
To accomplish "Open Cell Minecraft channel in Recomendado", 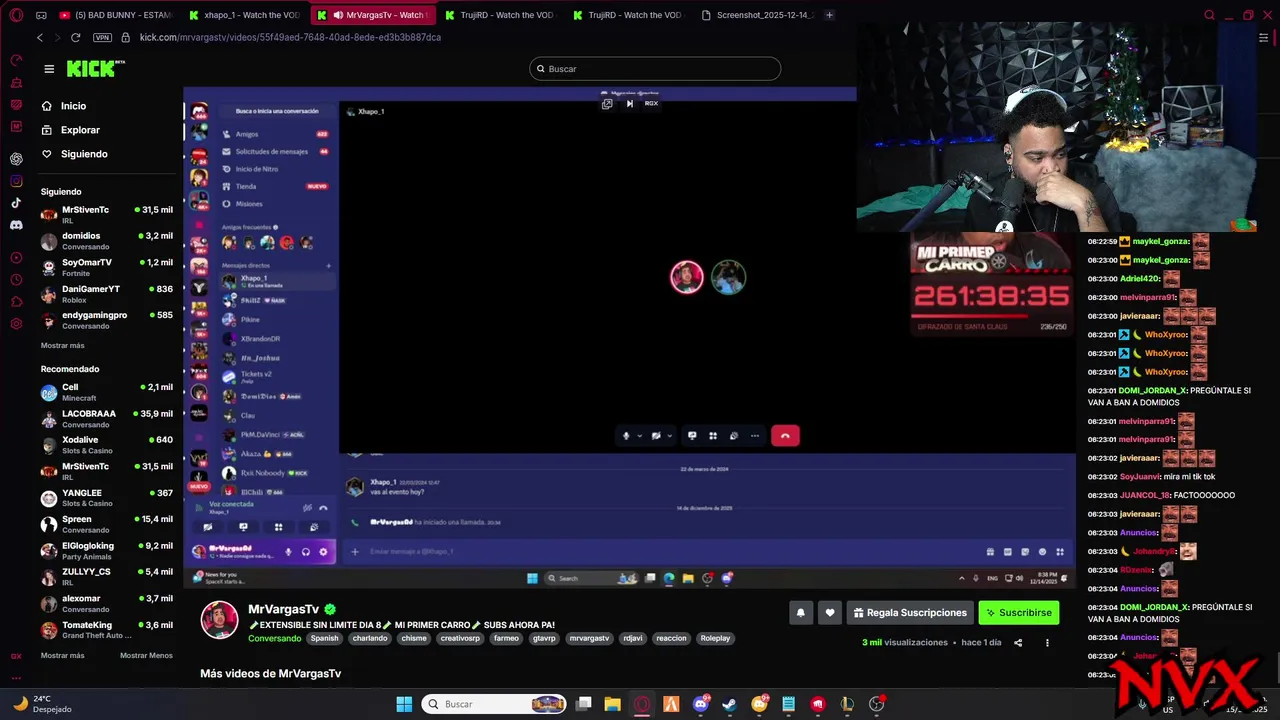I will point(106,392).
